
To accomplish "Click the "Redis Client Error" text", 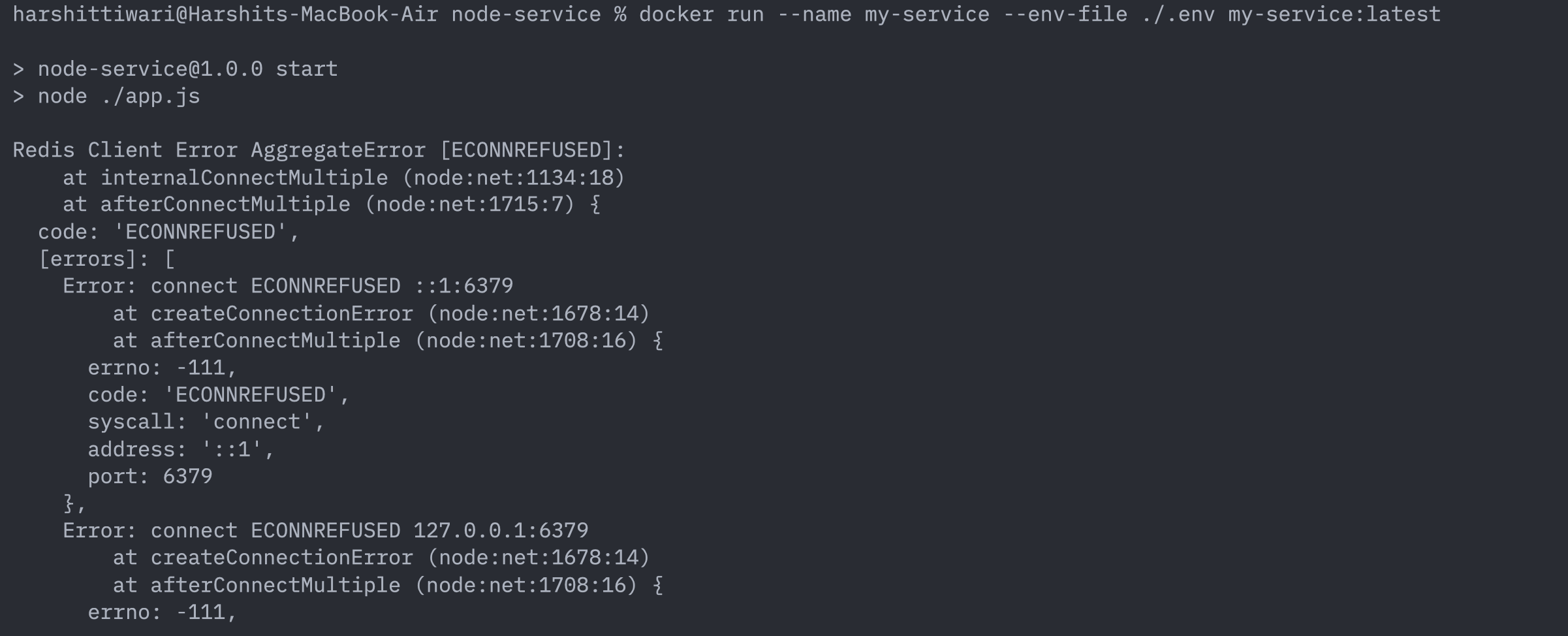I will point(125,151).
